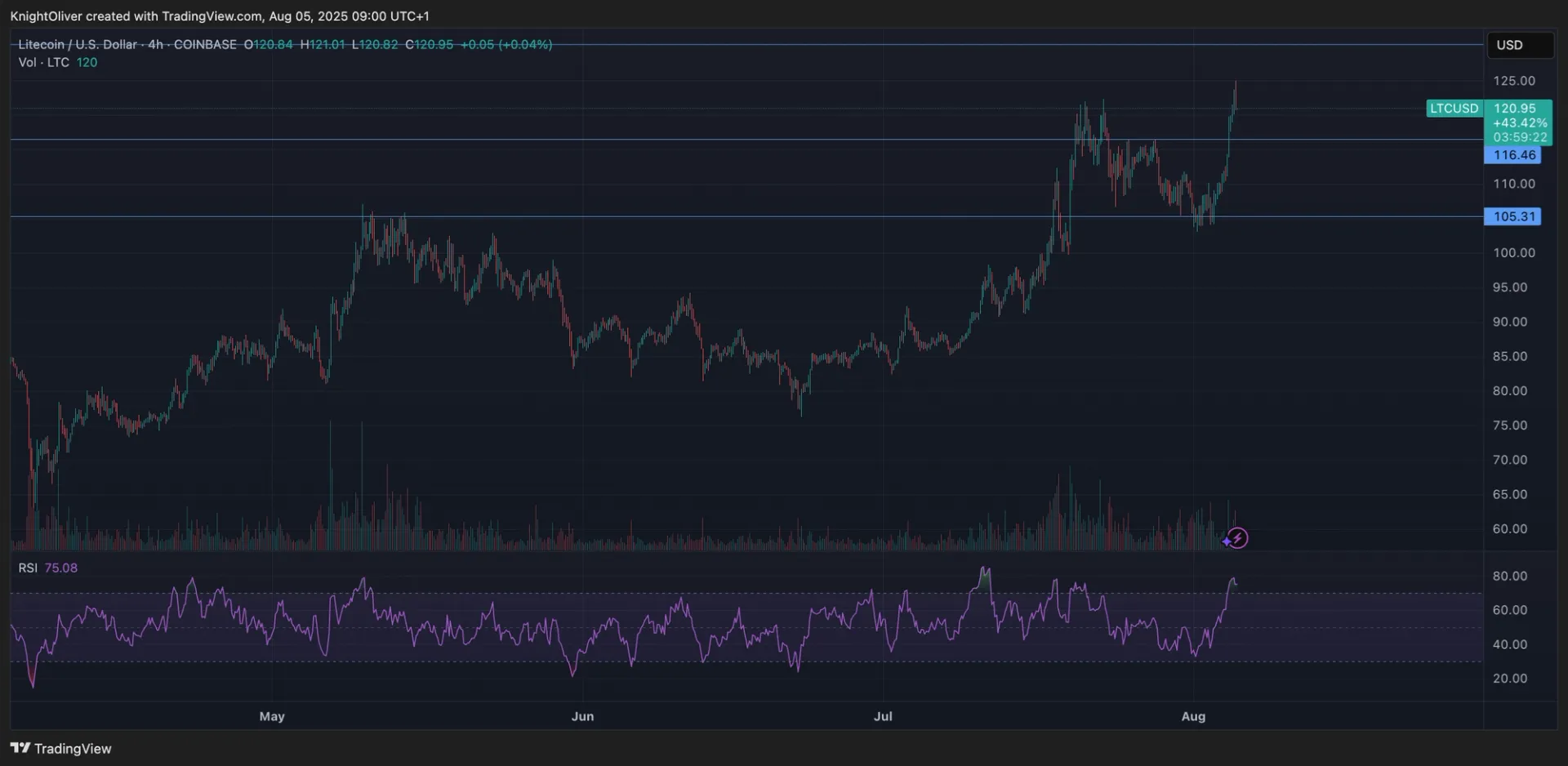The width and height of the screenshot is (1568, 766).
Task: Toggle the RSI indicator legend visibility
Action: click(x=27, y=568)
